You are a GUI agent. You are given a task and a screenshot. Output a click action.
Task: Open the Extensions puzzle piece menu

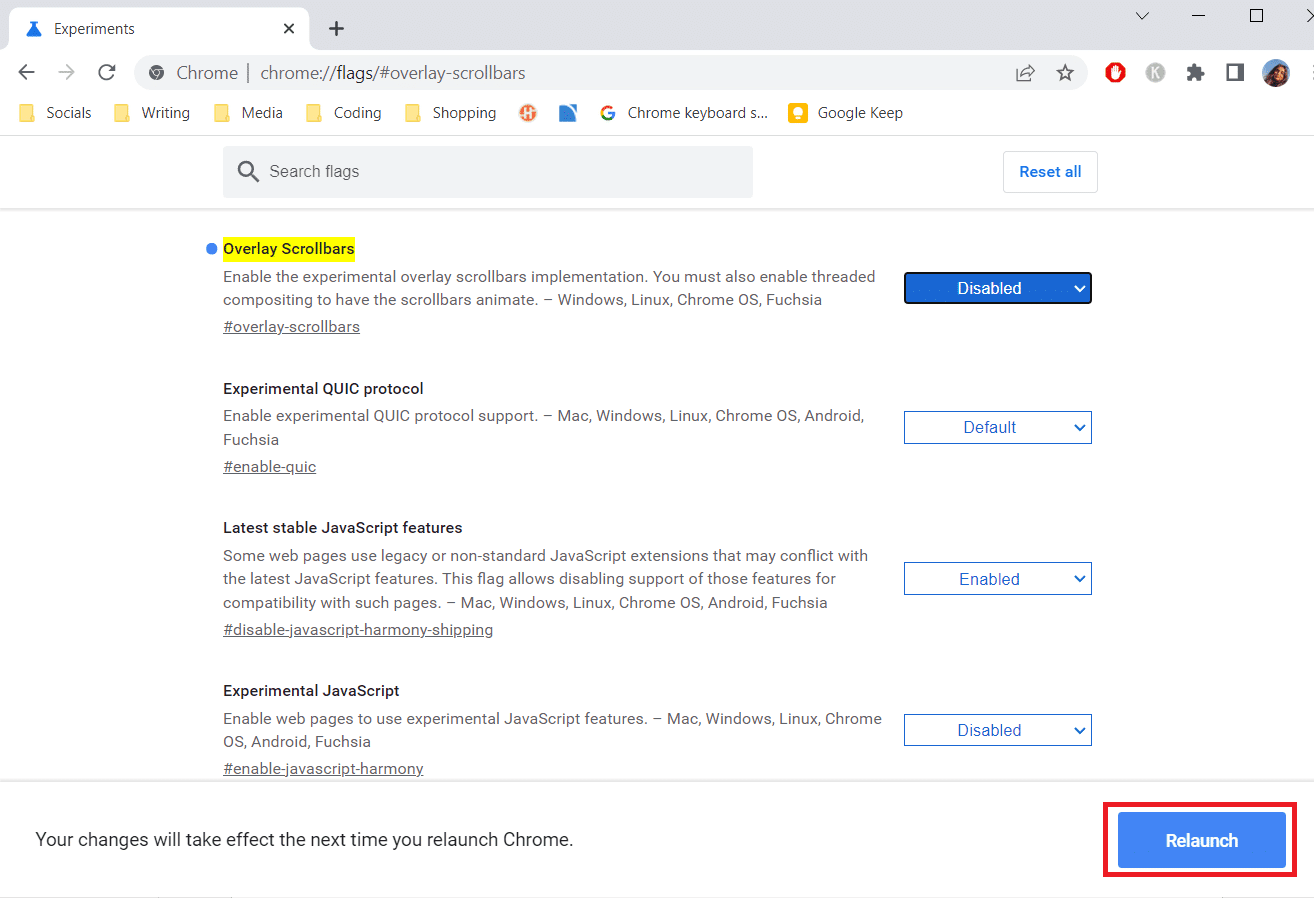click(1195, 72)
